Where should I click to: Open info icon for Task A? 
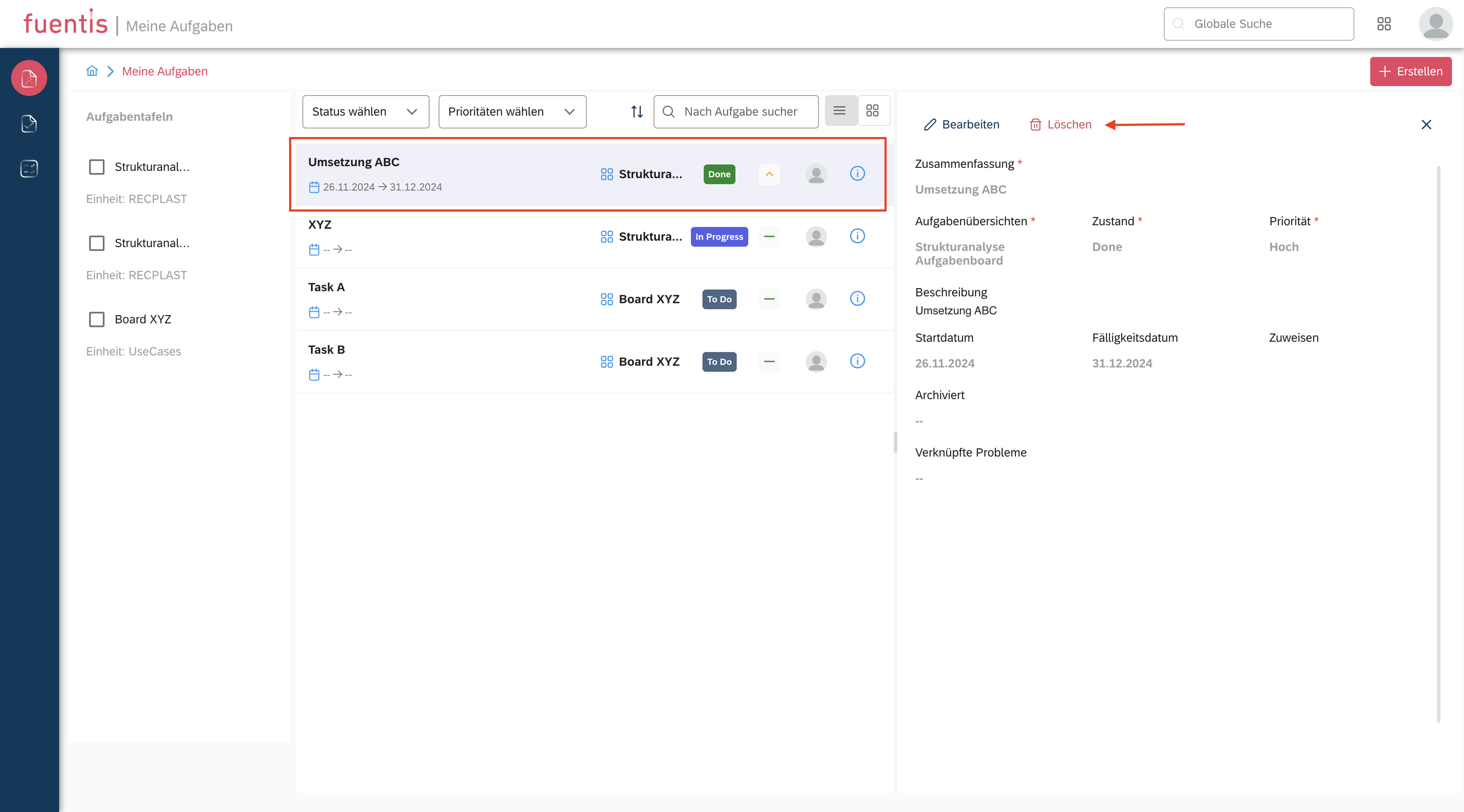click(857, 299)
